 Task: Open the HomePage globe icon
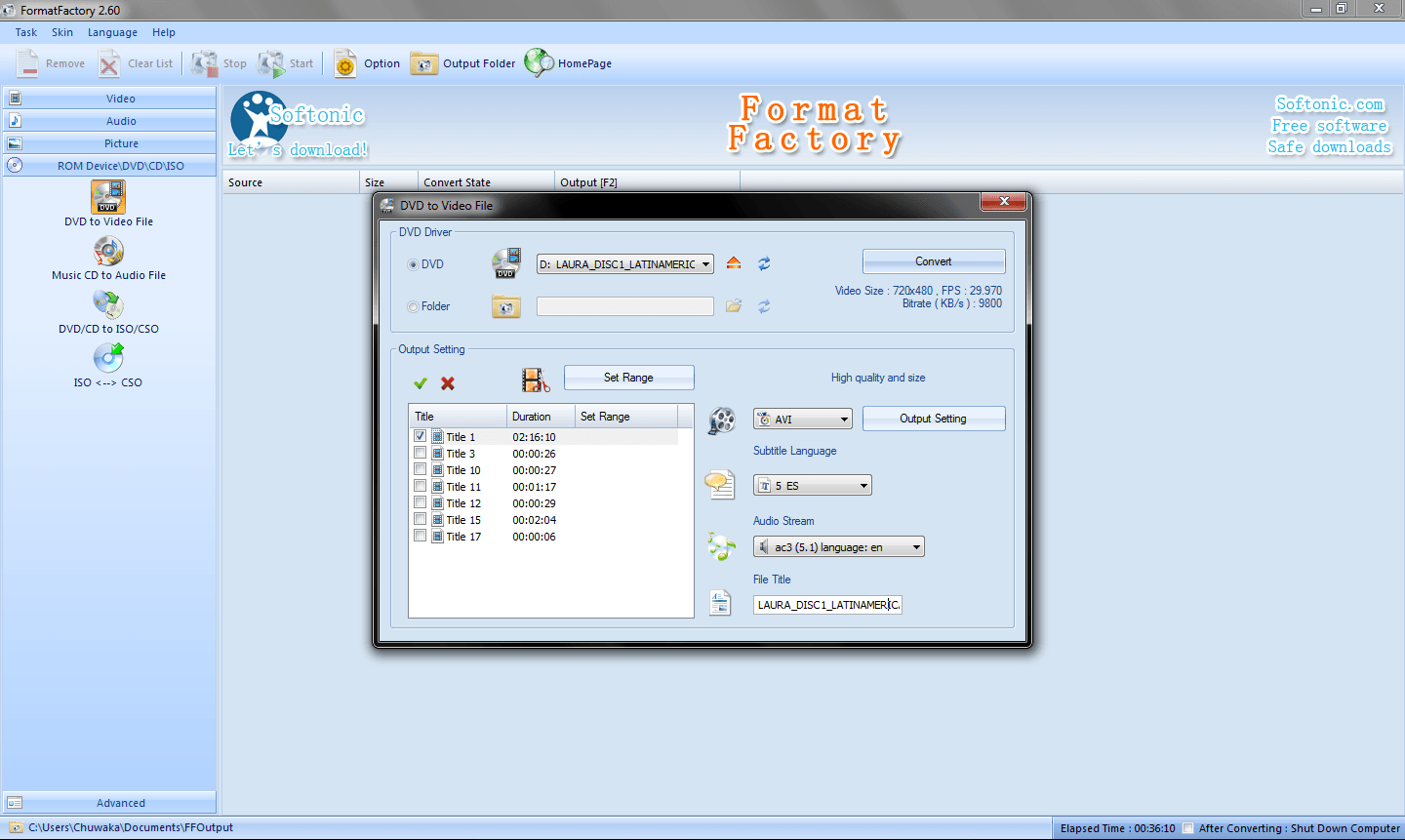[539, 62]
